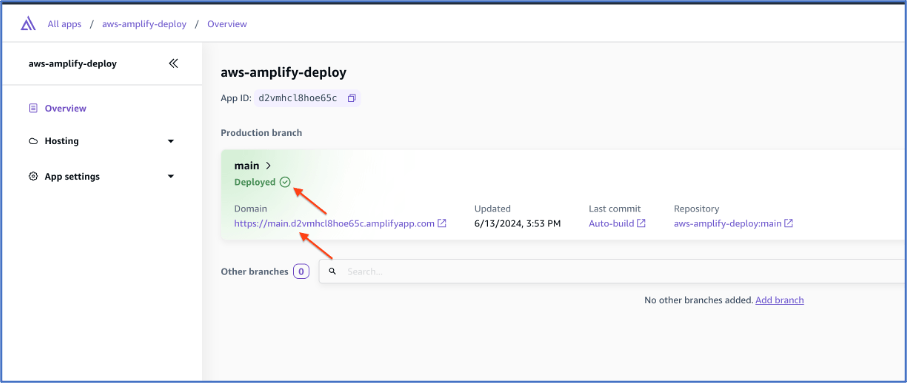Expand the App settings dropdown arrow
Image resolution: width=908 pixels, height=384 pixels.
171,177
